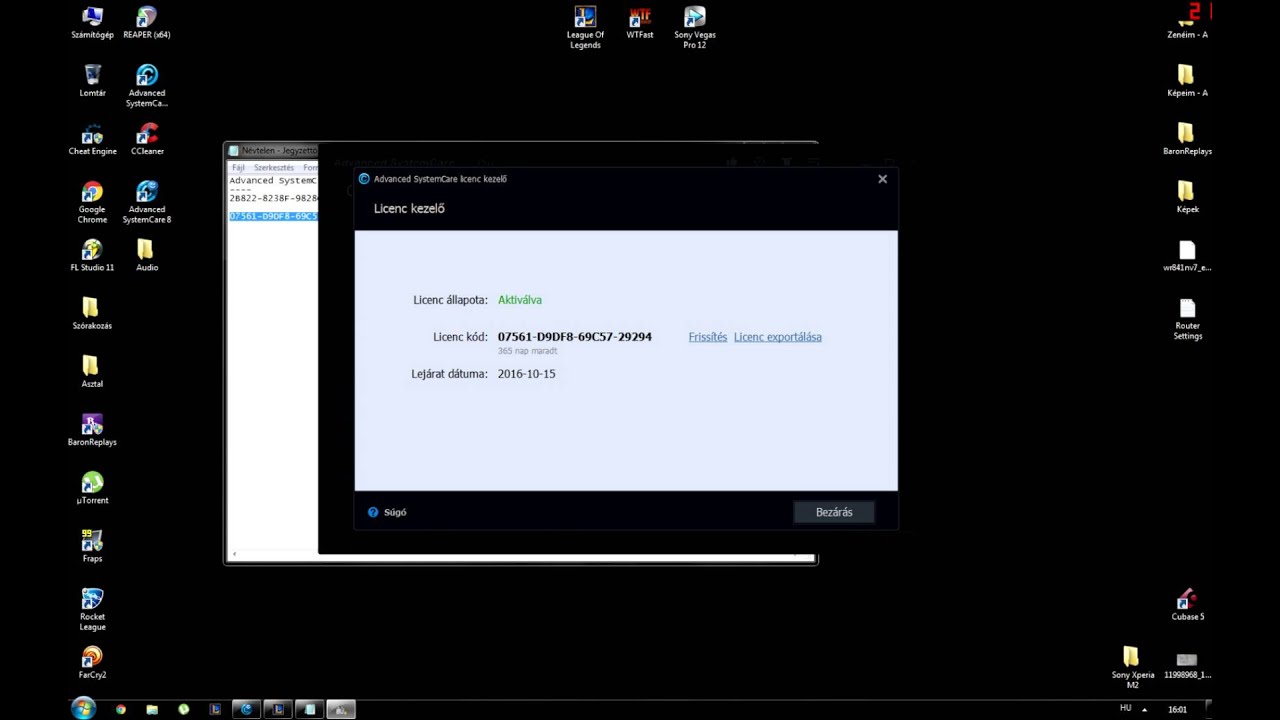Select the Rocket League shortcut
The image size is (1280, 720).
[x=92, y=609]
